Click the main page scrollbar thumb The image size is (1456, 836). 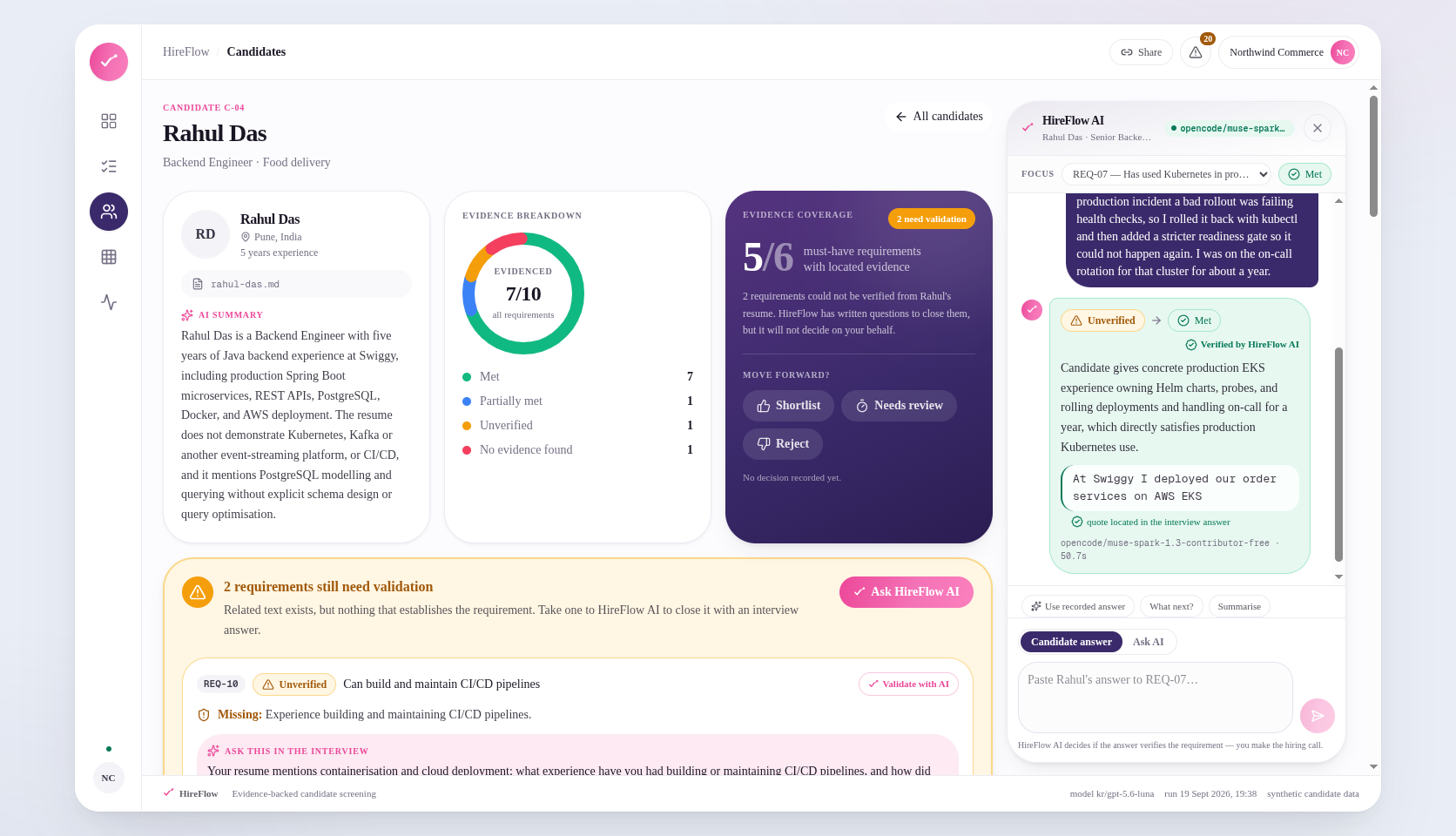point(1373,156)
